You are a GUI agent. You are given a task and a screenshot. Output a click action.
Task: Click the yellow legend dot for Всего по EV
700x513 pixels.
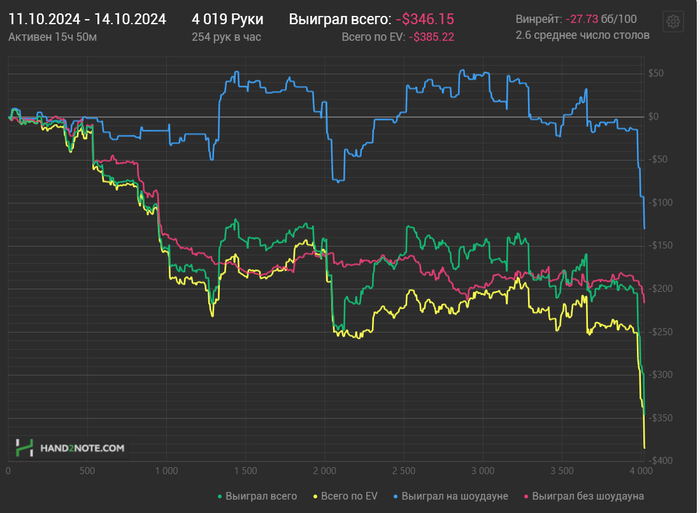(x=316, y=496)
